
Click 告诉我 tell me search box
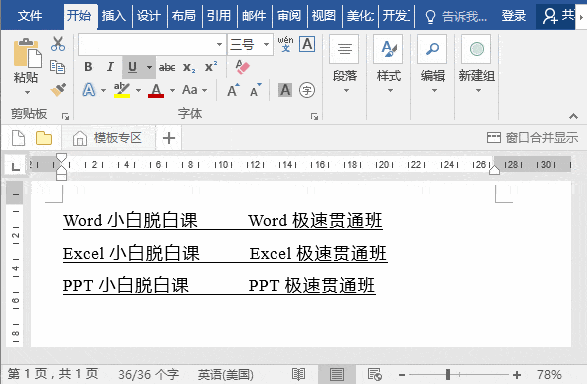[456, 16]
